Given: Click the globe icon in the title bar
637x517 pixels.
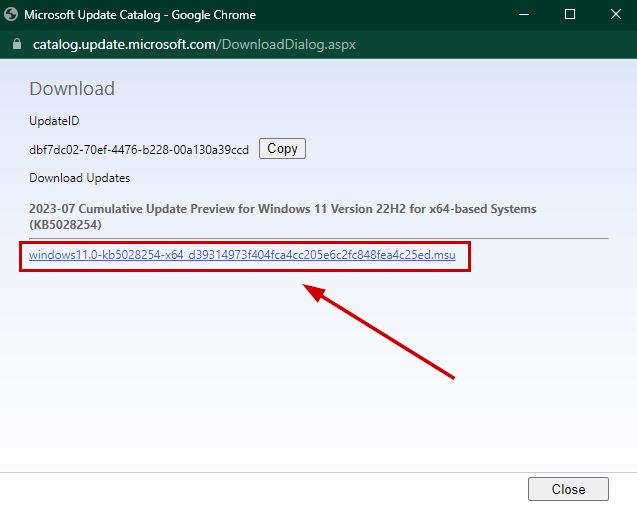Looking at the screenshot, I should (11, 15).
